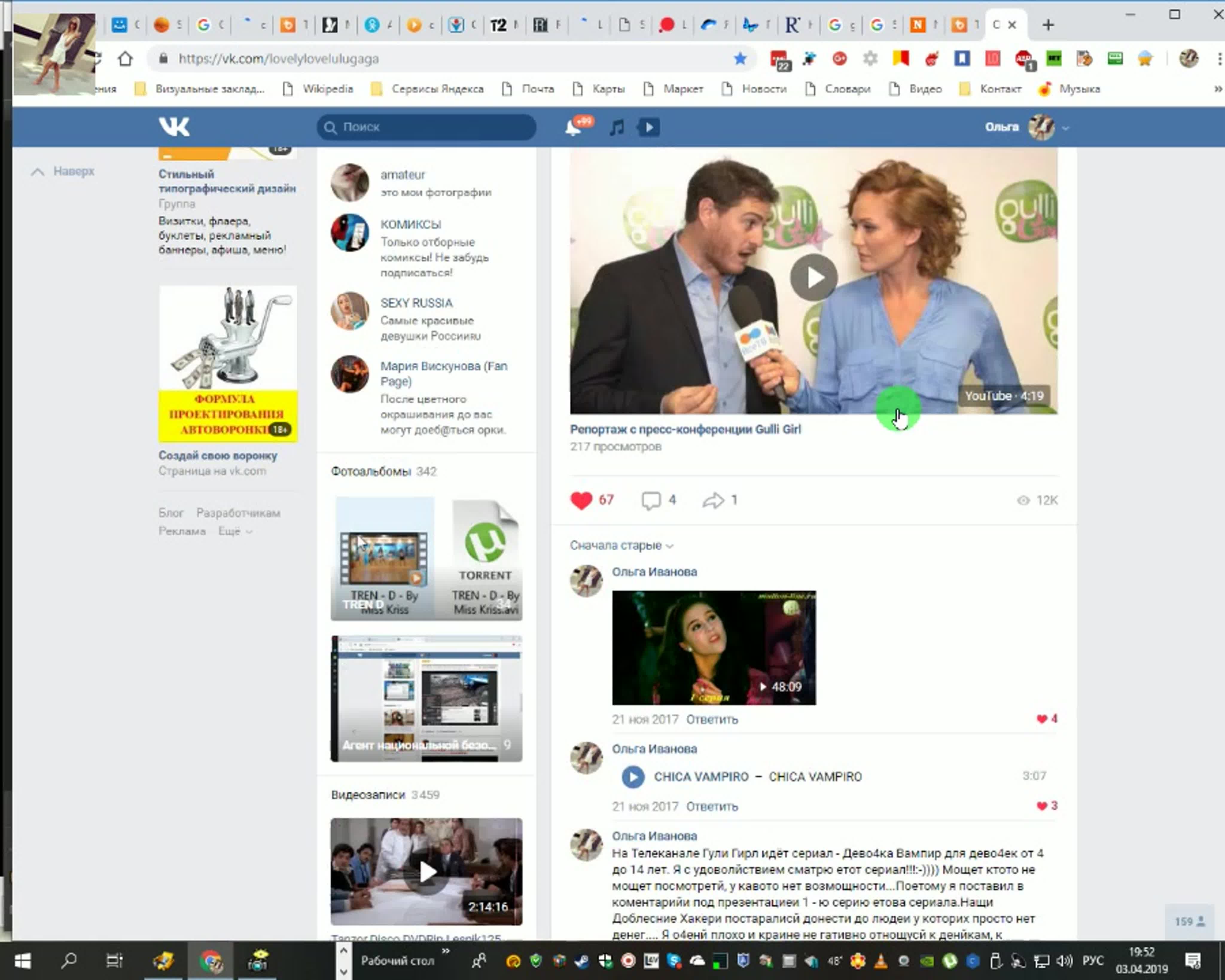The image size is (1225, 980).
Task: Open the video play icon in header
Action: coord(649,127)
